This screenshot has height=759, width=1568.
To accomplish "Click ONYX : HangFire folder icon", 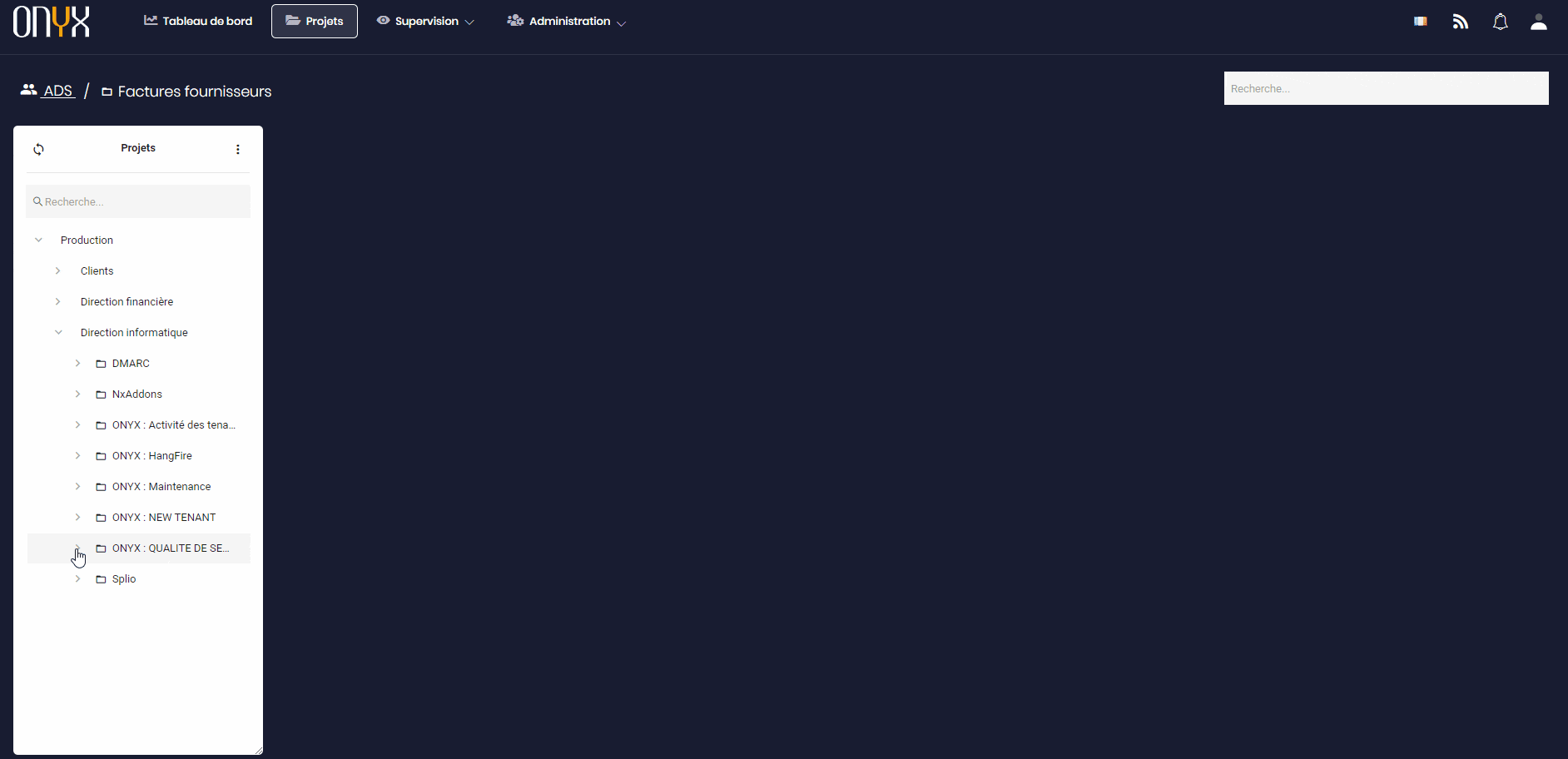I will (x=101, y=456).
